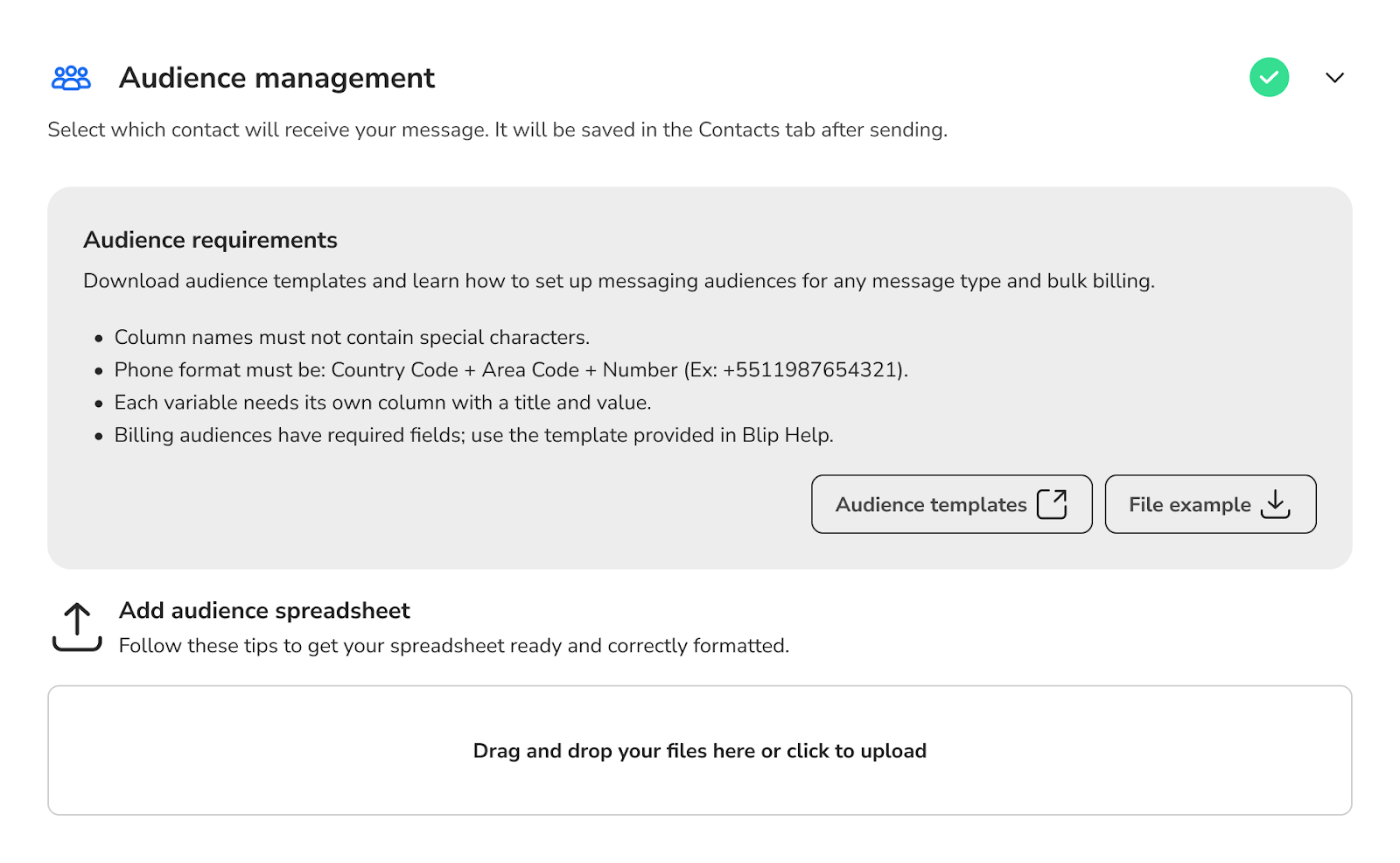Screen dimensions: 1400x863
Task: Collapse the Audience management section chevron
Action: coord(1334,78)
